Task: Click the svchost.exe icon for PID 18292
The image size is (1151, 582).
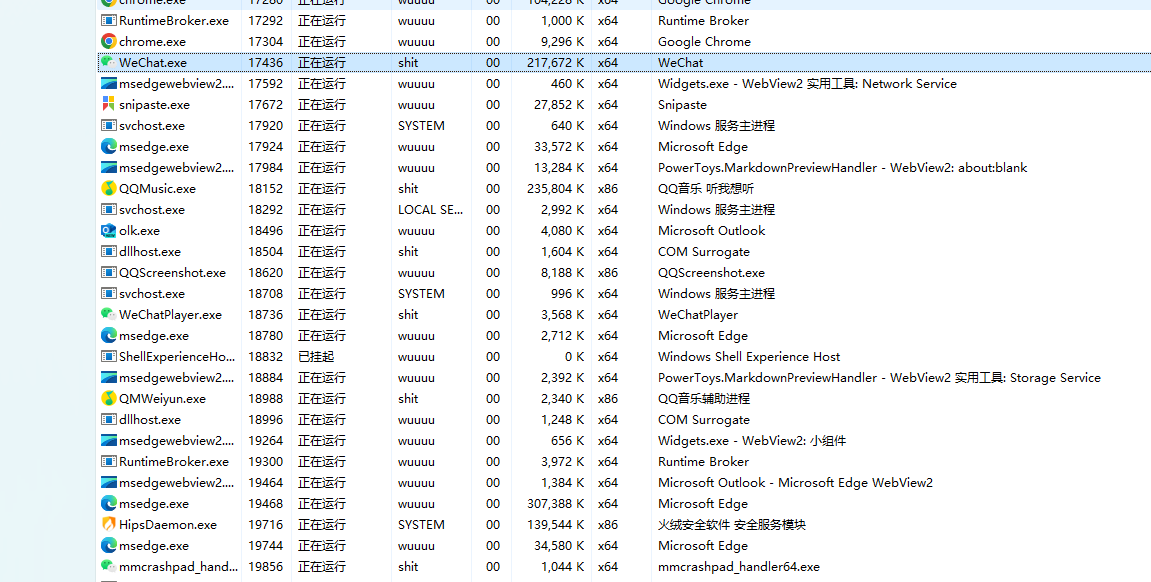Action: (109, 210)
